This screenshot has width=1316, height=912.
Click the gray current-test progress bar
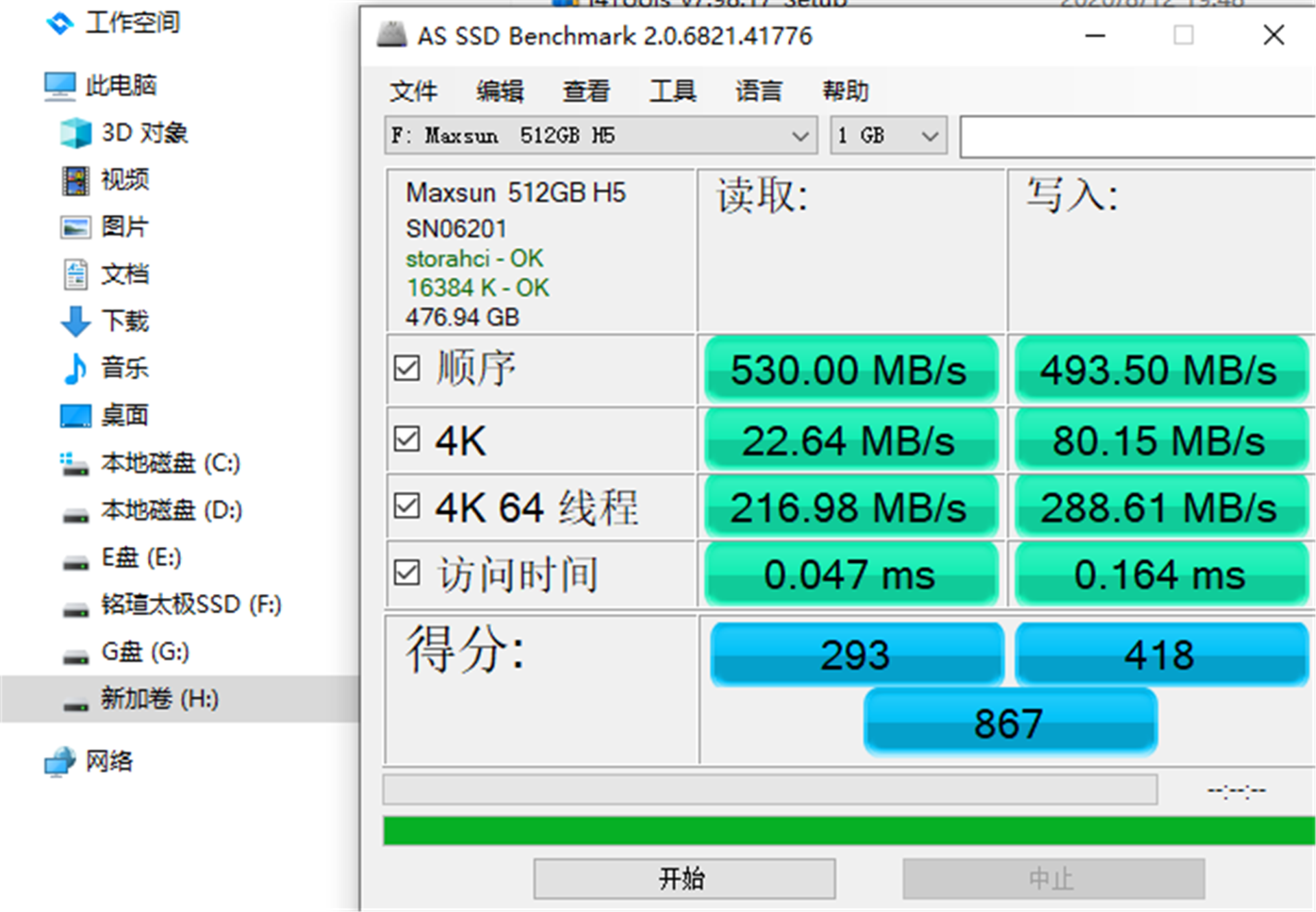[x=770, y=789]
